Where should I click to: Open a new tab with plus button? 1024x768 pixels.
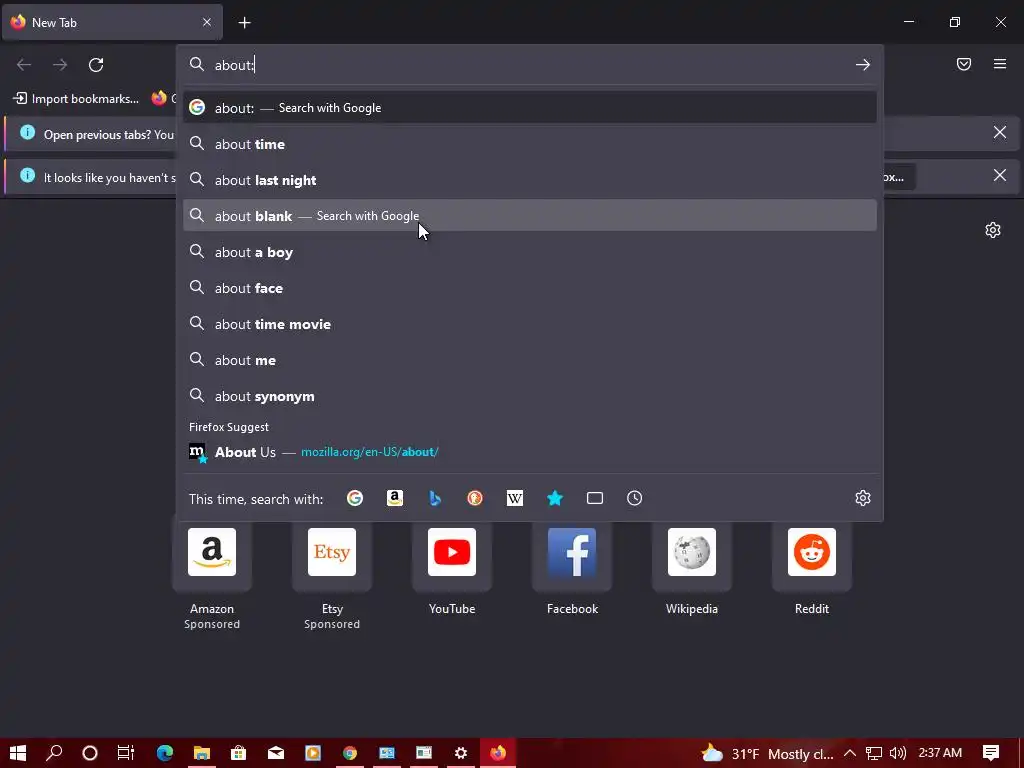click(244, 23)
